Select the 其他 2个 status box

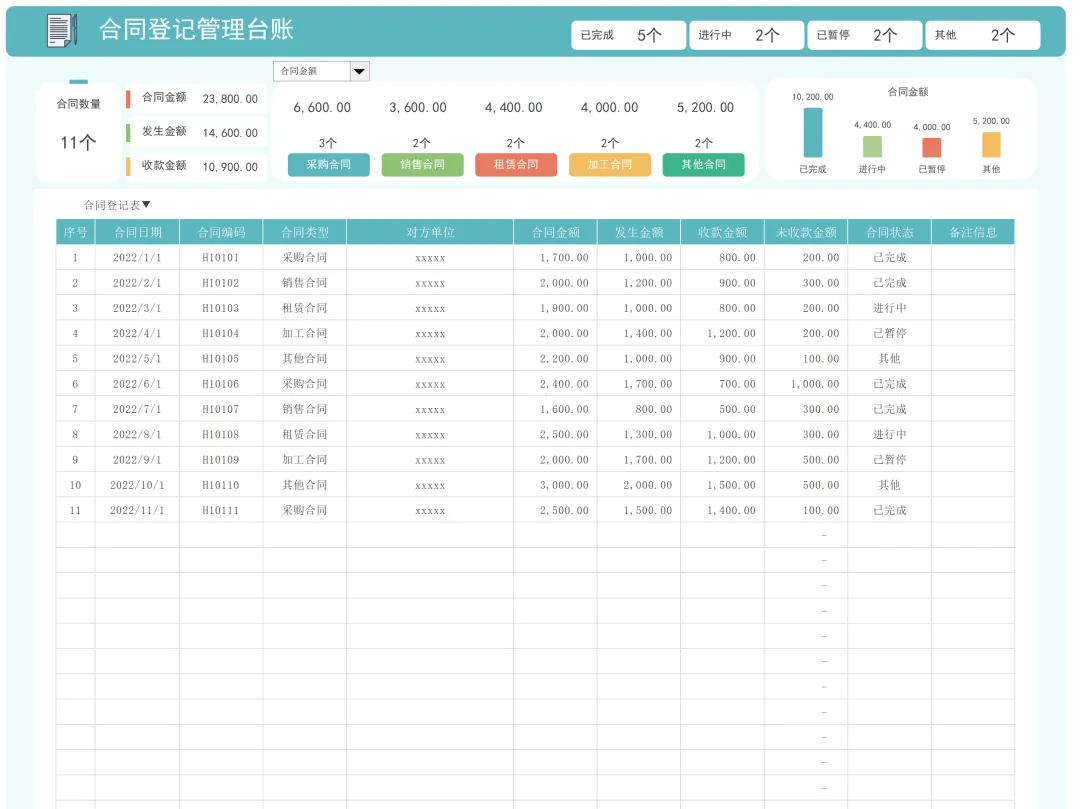(x=983, y=35)
